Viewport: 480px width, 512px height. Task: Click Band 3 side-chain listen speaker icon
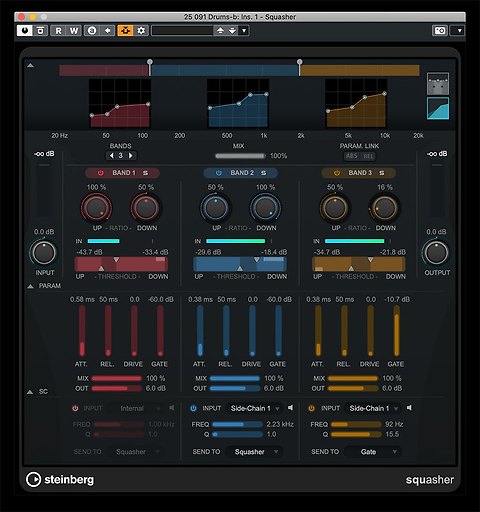pyautogui.click(x=409, y=408)
